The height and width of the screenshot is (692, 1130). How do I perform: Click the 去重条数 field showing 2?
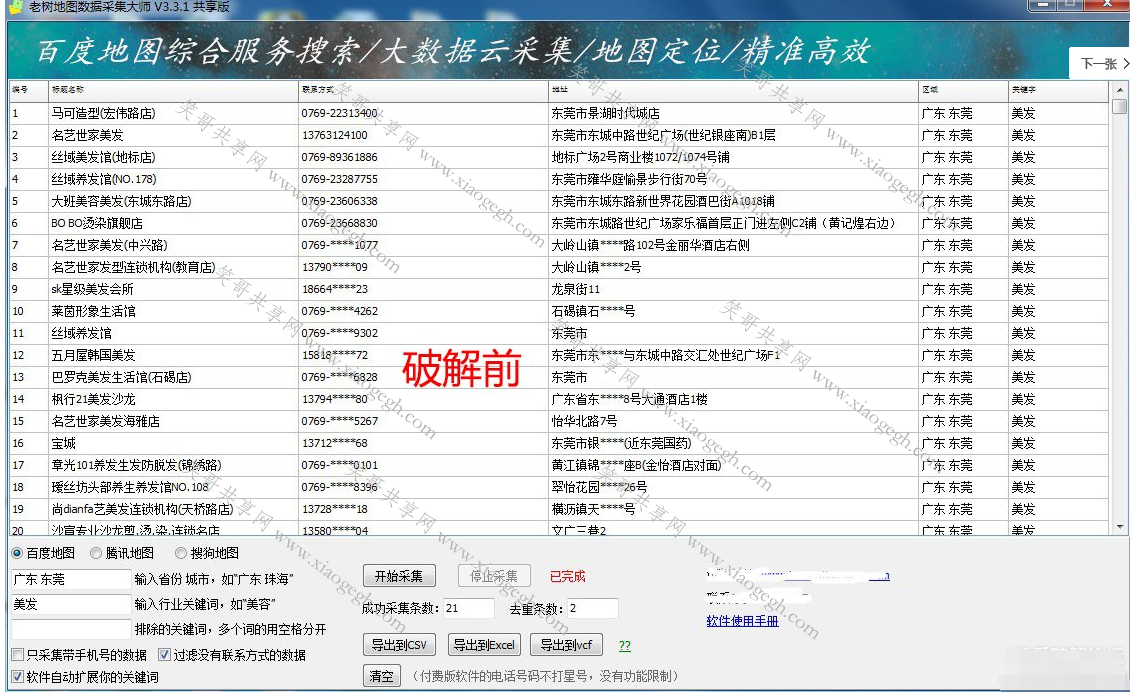tap(592, 608)
